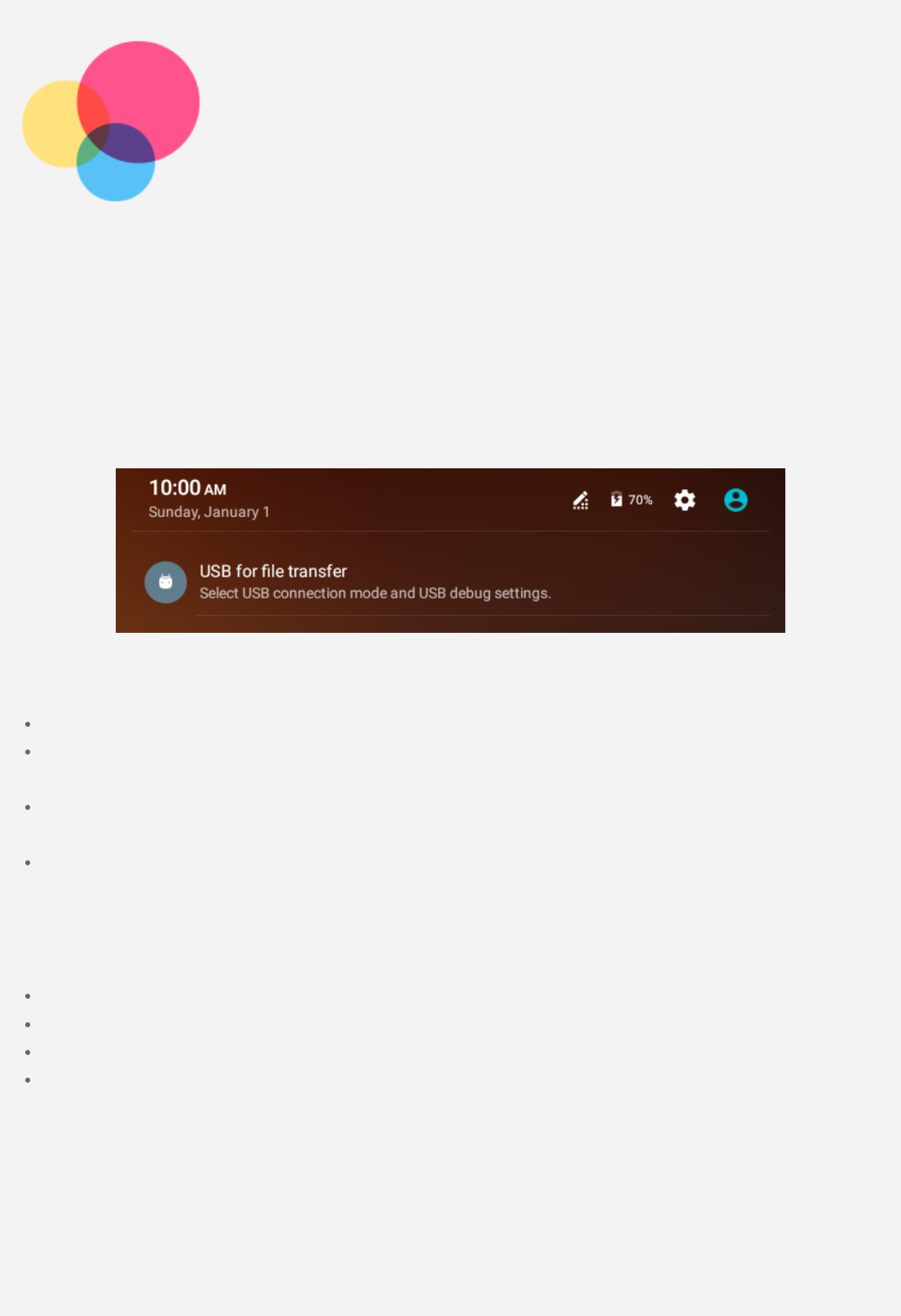Tap the 70% battery percentage
901x1316 pixels.
tap(640, 500)
